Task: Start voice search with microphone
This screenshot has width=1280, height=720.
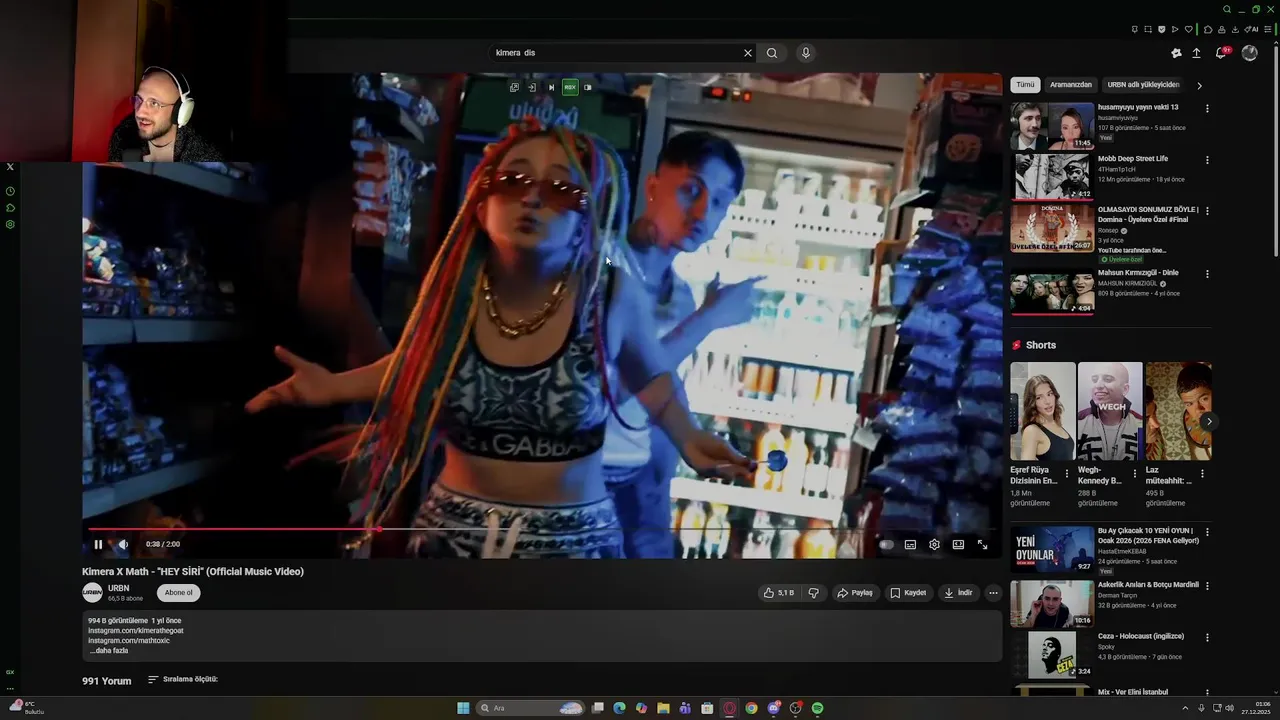Action: (805, 53)
